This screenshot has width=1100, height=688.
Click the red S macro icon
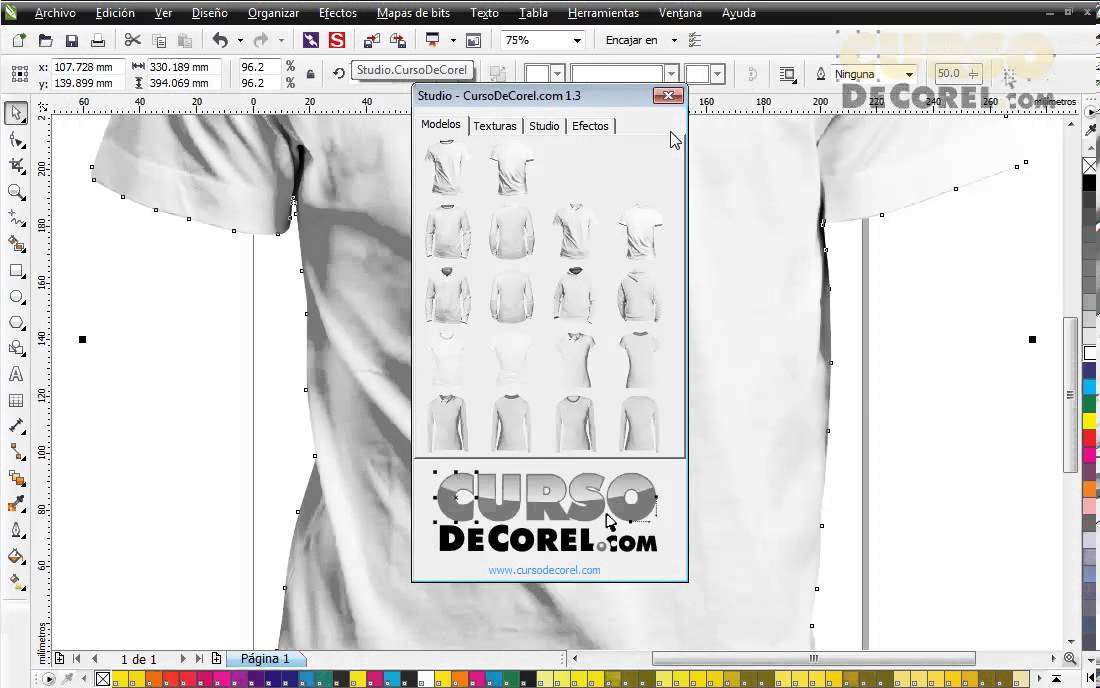coord(337,41)
